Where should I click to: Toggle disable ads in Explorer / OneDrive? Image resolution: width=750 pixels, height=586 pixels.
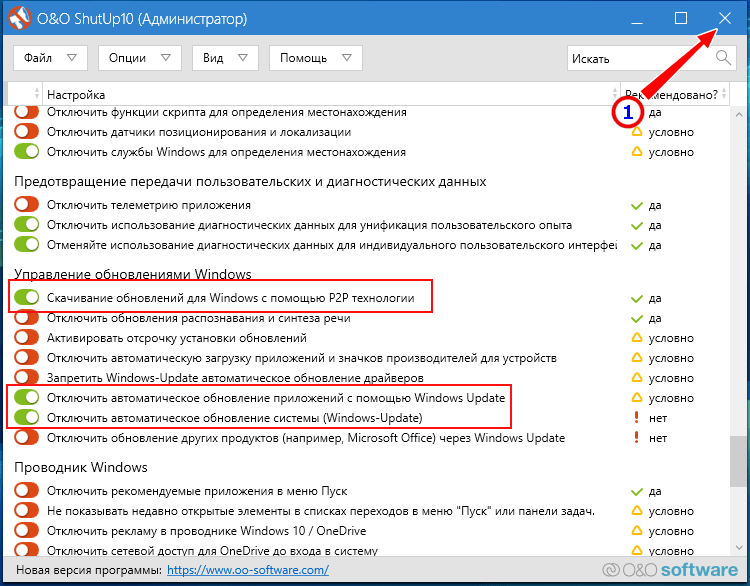[26, 531]
